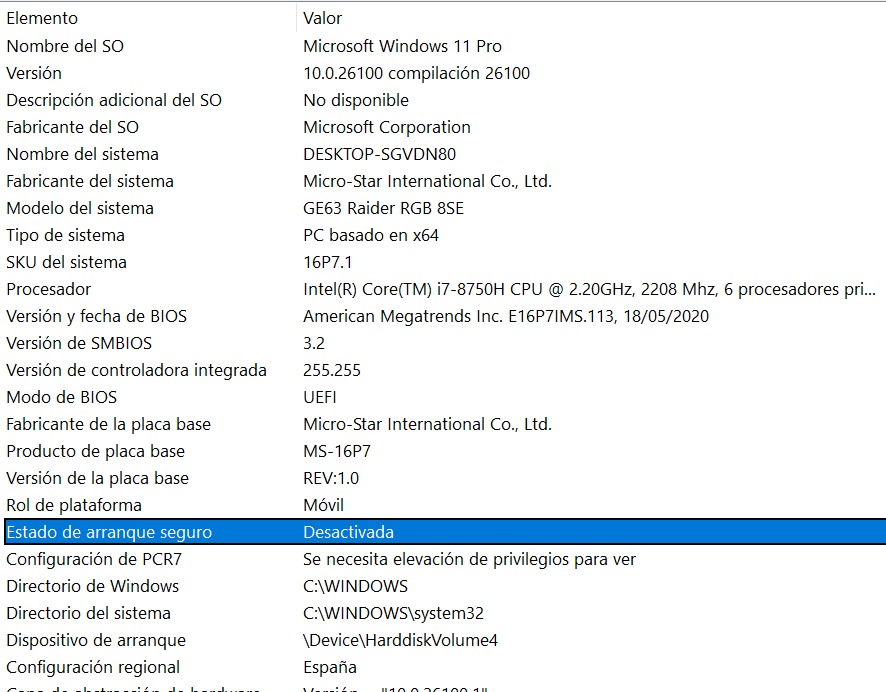The image size is (886, 692).
Task: Select the Versión row label
Action: [x=34, y=73]
